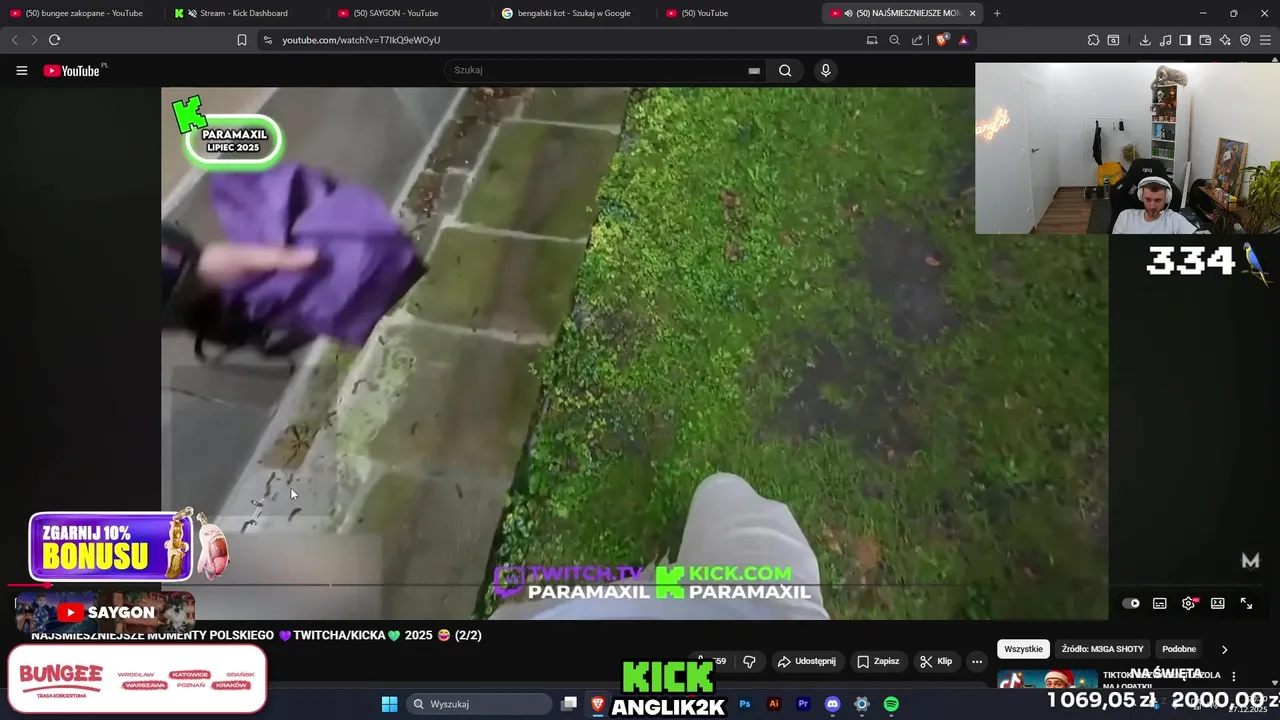
Task: Select the 'Źródło: M3GA SHOTY' chip
Action: pos(1102,649)
